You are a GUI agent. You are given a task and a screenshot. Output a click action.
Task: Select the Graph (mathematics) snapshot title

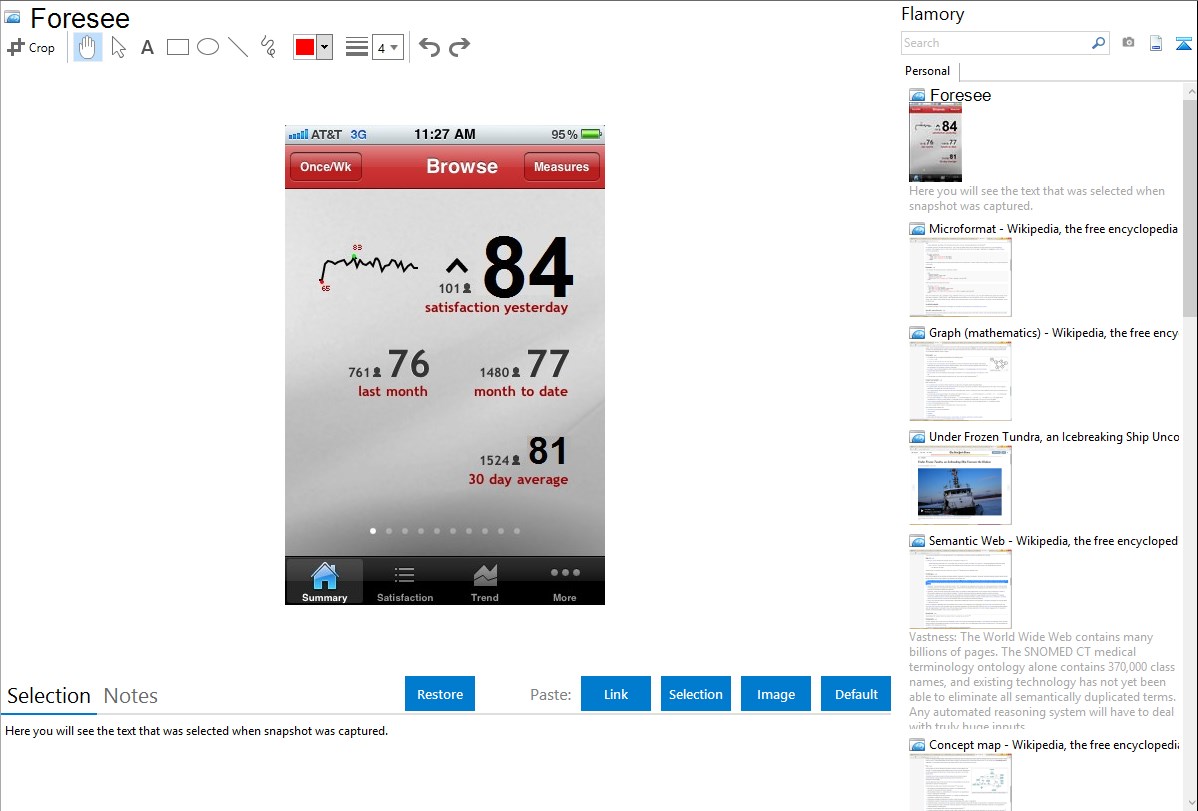point(1053,333)
